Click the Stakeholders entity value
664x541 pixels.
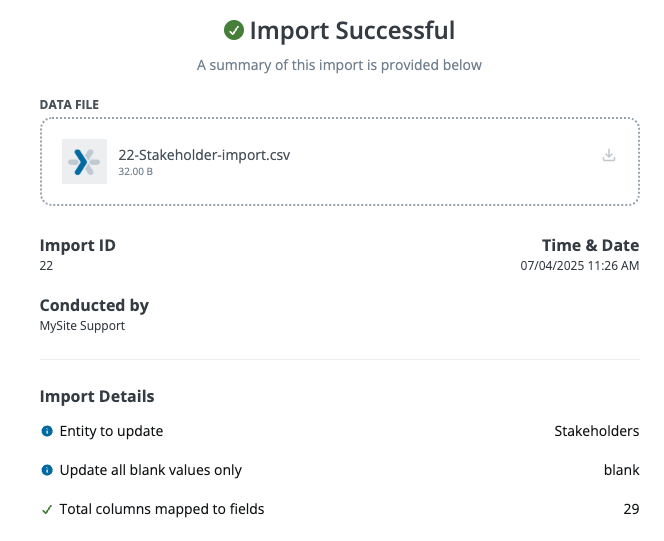597,431
